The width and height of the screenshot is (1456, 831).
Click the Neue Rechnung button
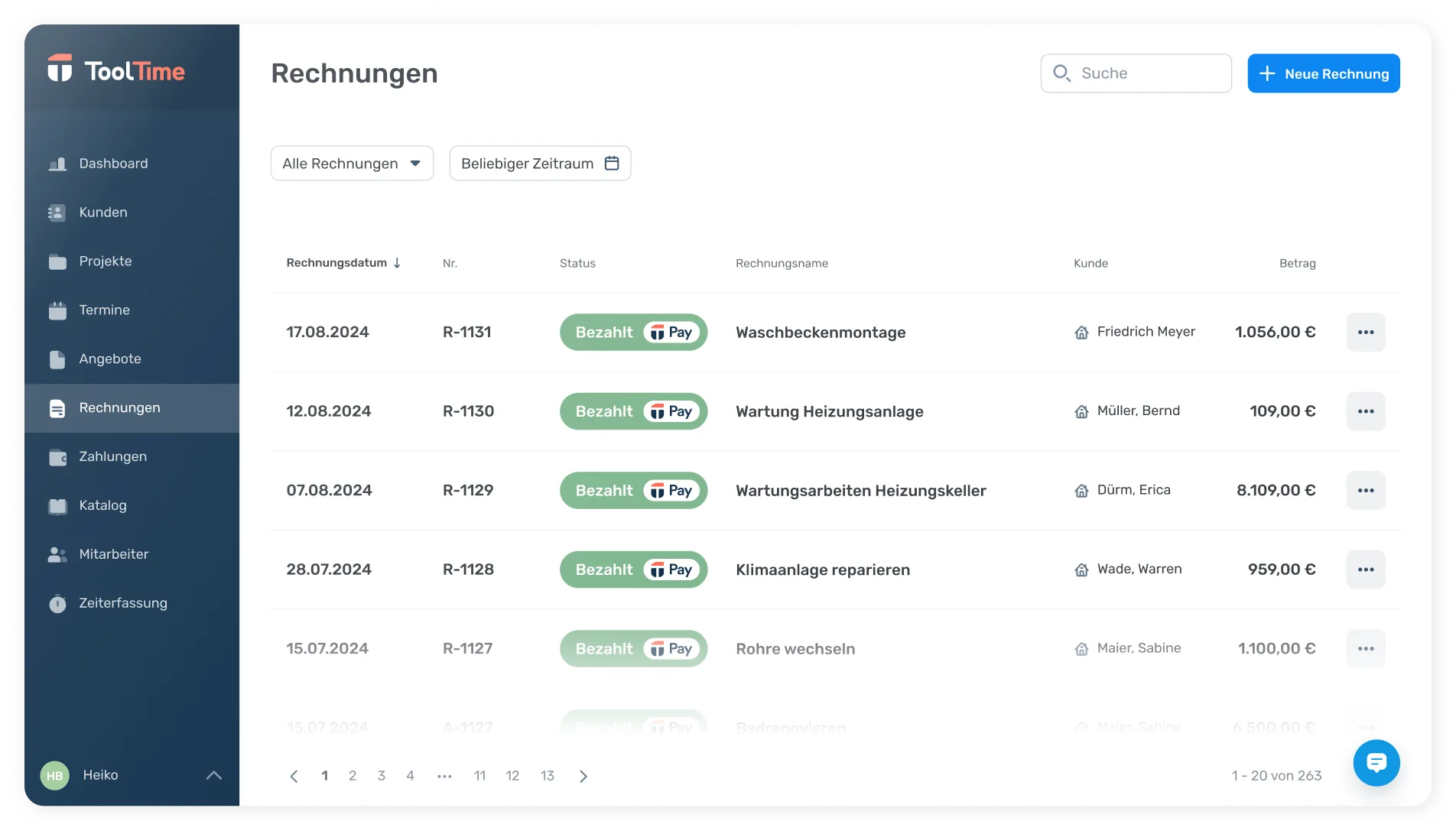pos(1323,73)
